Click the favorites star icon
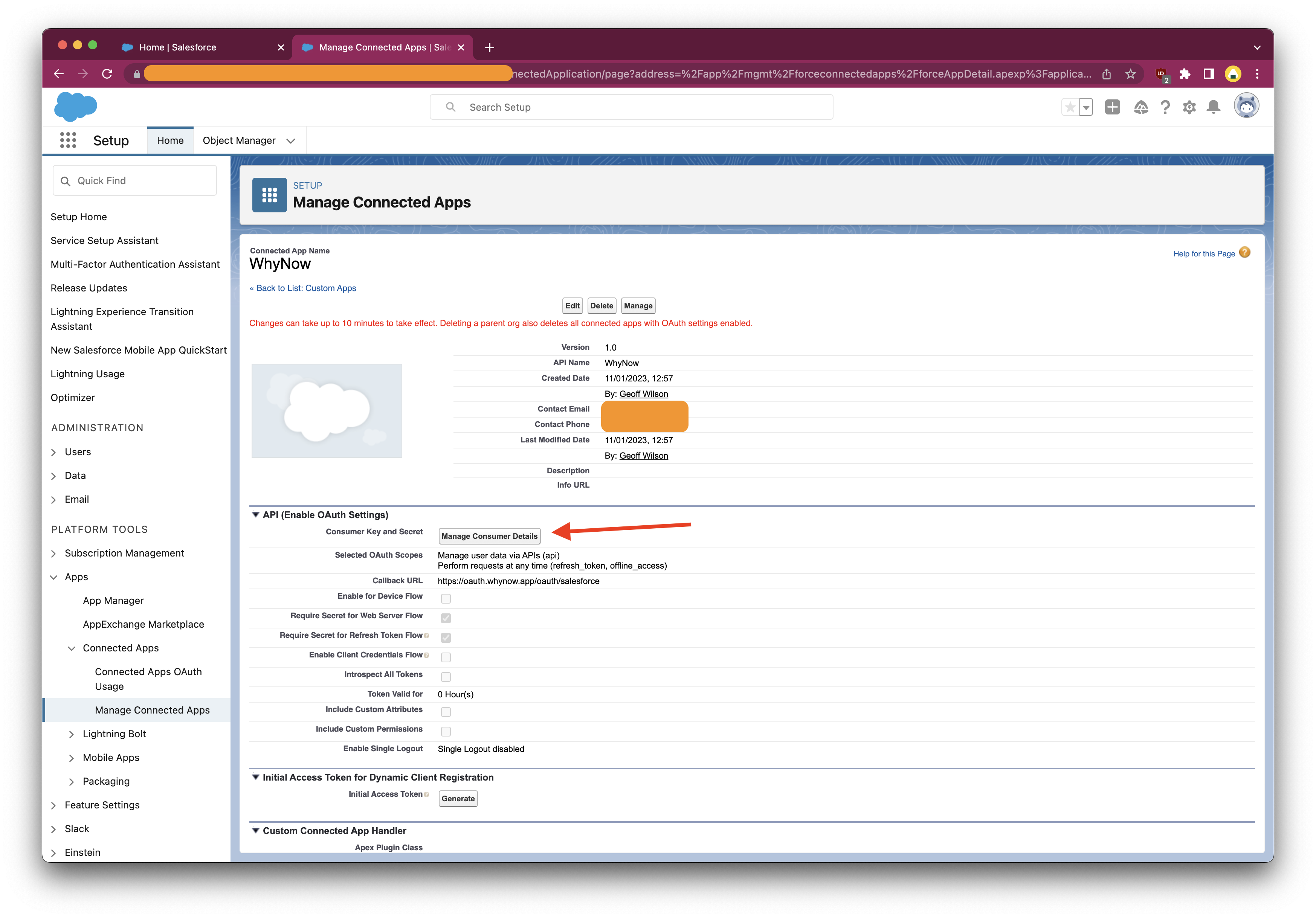 pyautogui.click(x=1070, y=107)
